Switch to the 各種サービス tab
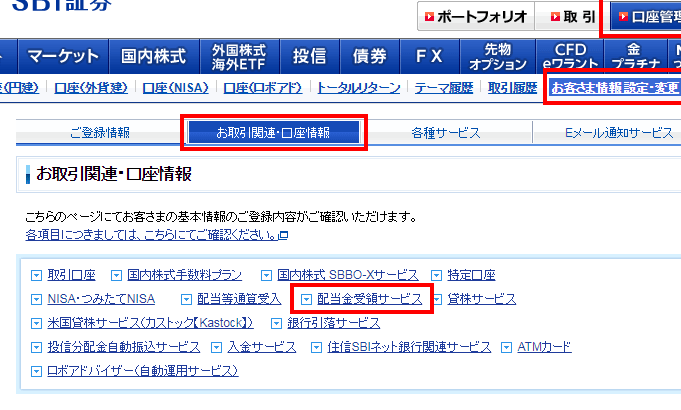The height and width of the screenshot is (410, 681). (446, 132)
